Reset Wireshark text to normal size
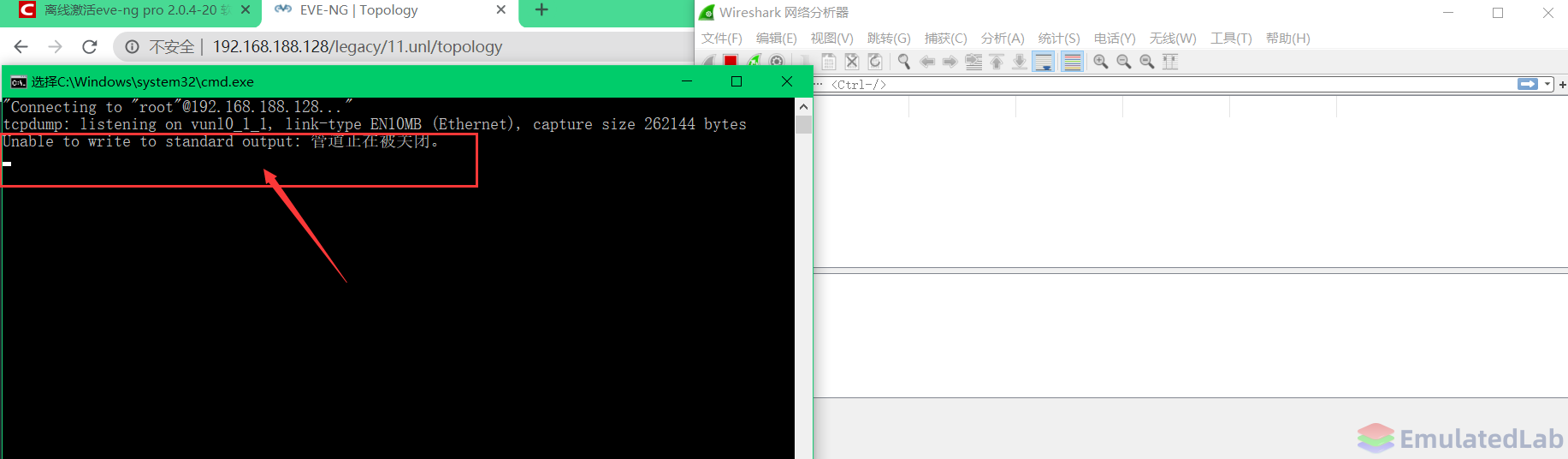This screenshot has width=1568, height=459. (1147, 62)
